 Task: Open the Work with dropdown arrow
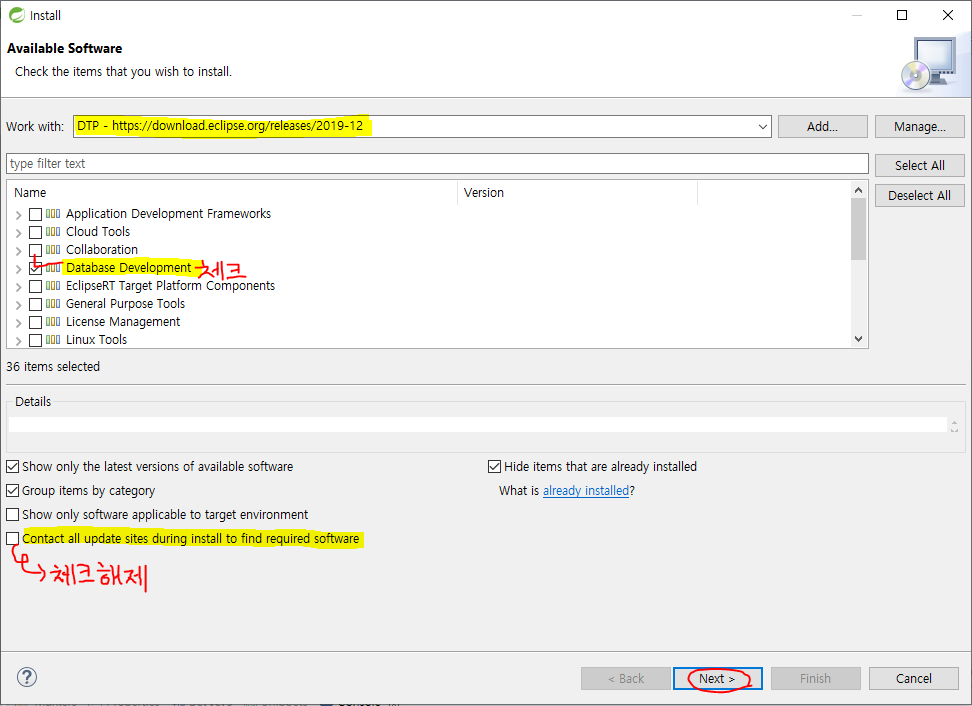[x=762, y=126]
